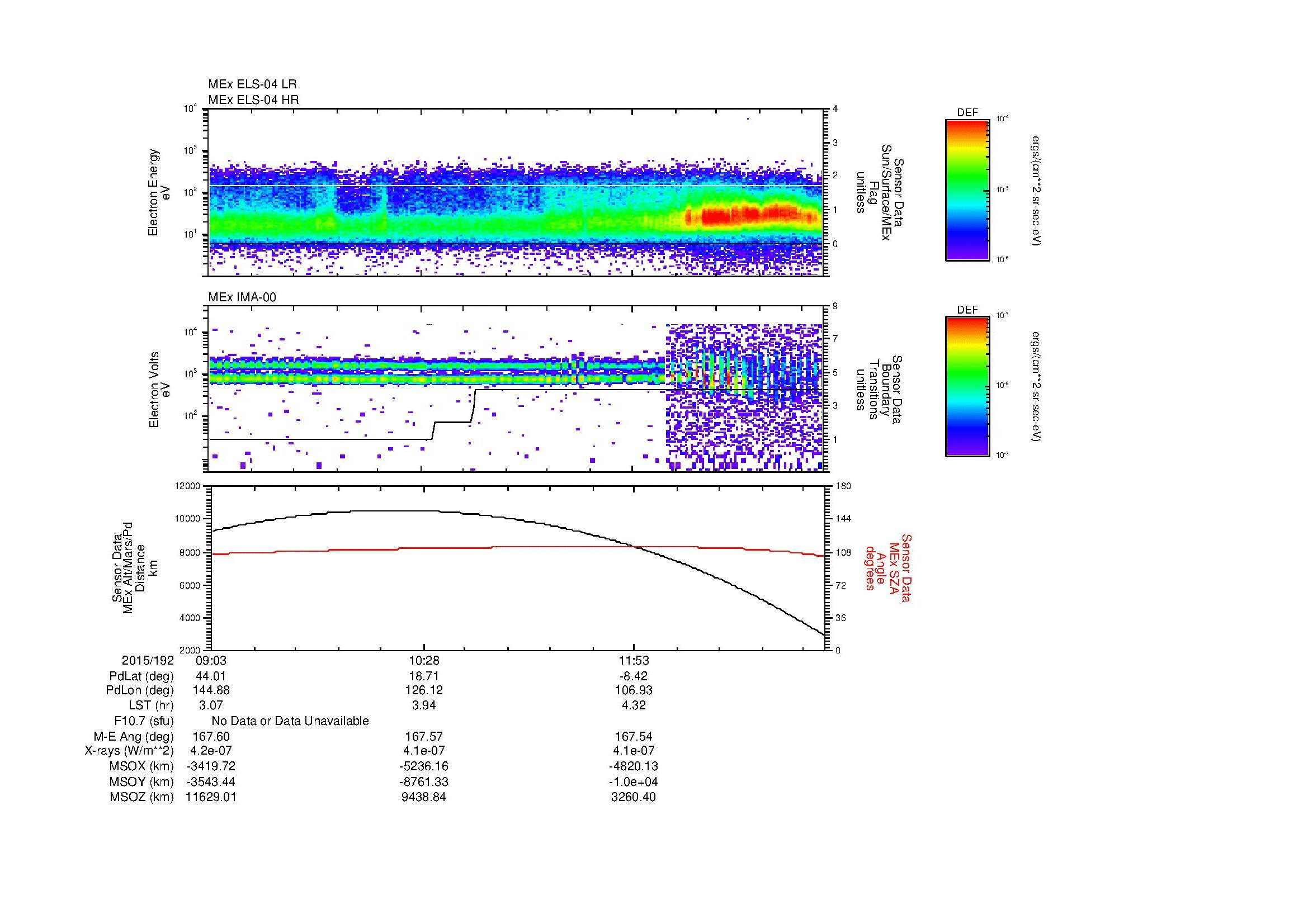Click the 'Sun/Surface/MEx Flag' right axis label
1308x924 pixels.
(x=880, y=192)
